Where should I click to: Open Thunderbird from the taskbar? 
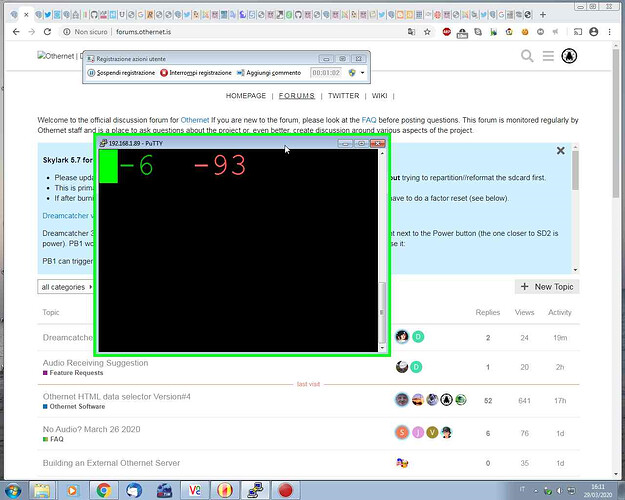[134, 490]
